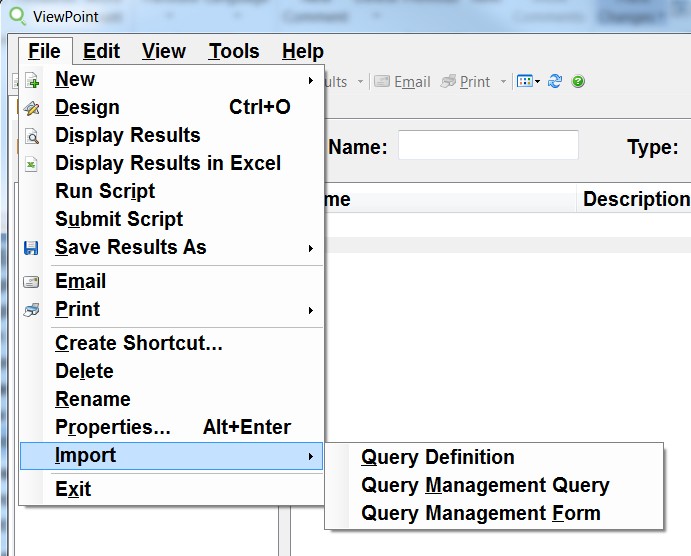Viewport: 691px width, 556px height.
Task: Select Display Results menu entry
Action: pyautogui.click(x=172, y=135)
